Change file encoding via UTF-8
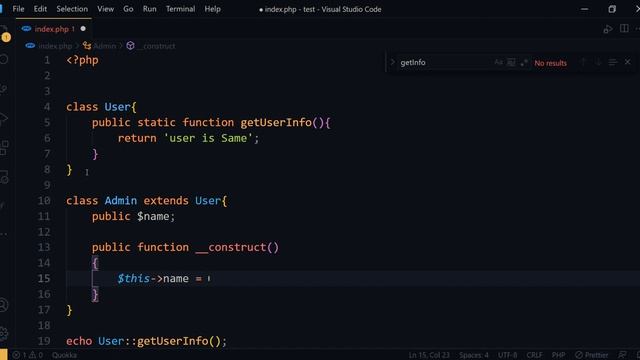The image size is (640, 360). (x=507, y=355)
